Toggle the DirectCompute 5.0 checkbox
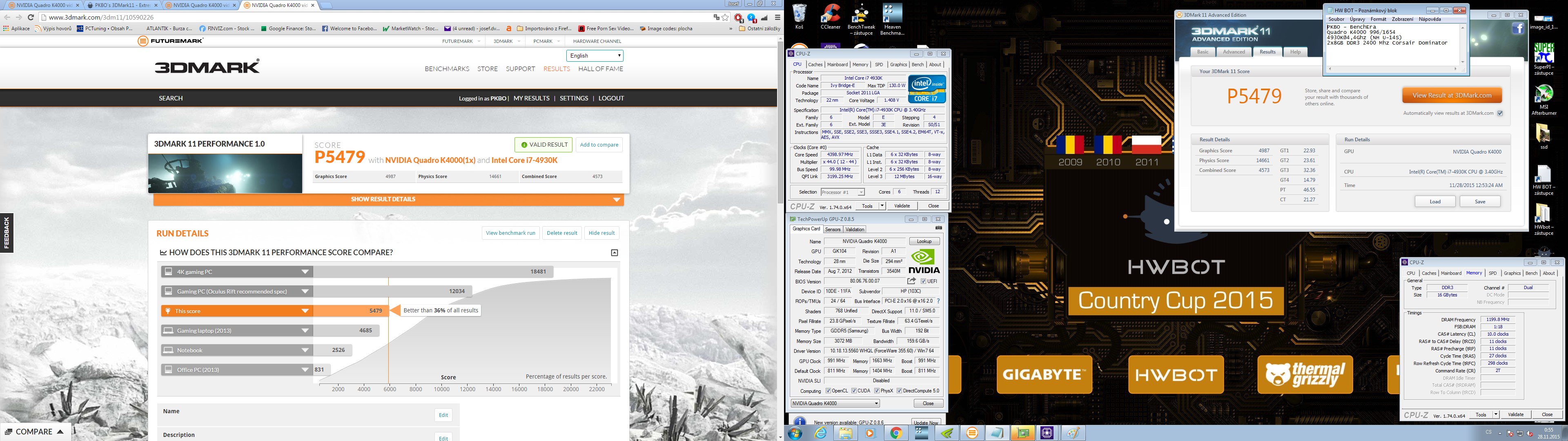Image resolution: width=1568 pixels, height=441 pixels. pyautogui.click(x=899, y=391)
